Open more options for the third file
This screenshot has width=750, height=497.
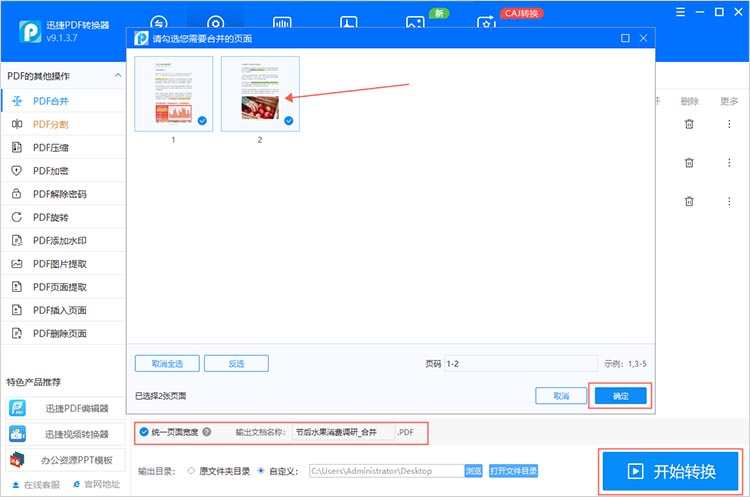727,201
